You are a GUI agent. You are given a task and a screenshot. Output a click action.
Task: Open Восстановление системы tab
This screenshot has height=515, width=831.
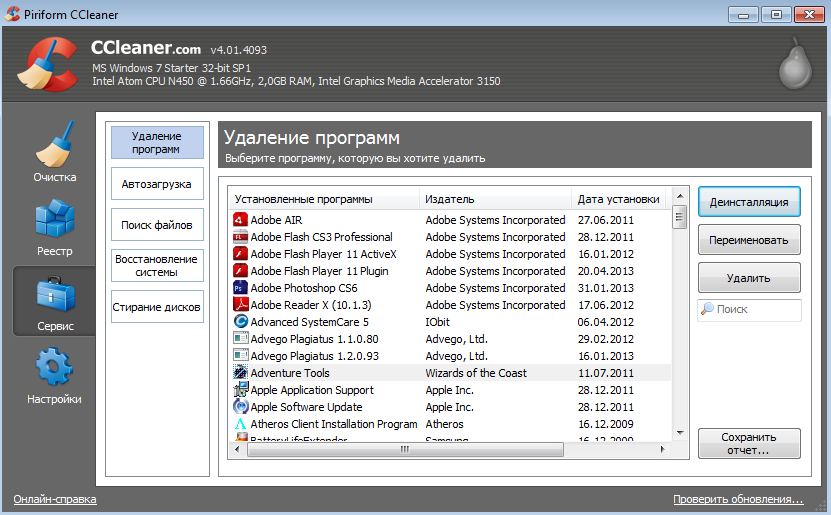[x=157, y=265]
